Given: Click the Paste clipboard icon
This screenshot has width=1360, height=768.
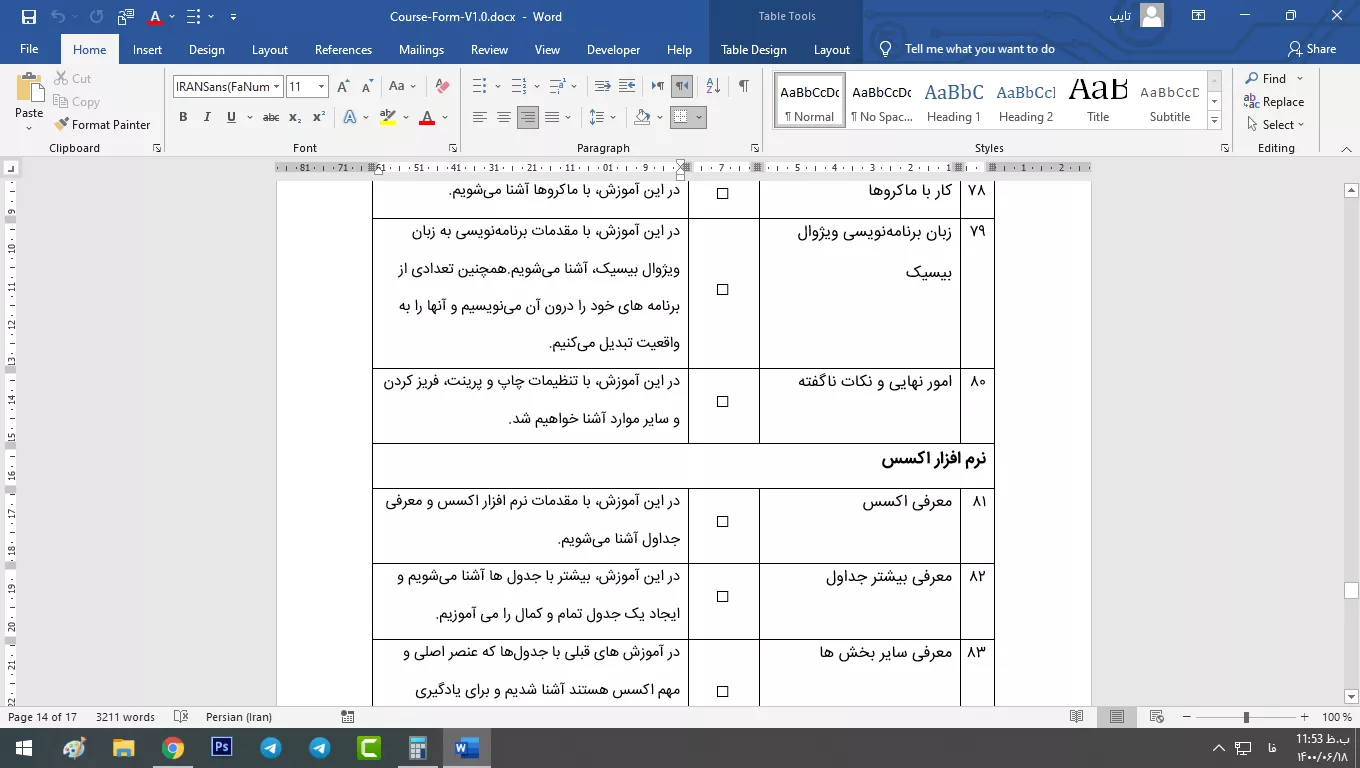Looking at the screenshot, I should pos(29,88).
